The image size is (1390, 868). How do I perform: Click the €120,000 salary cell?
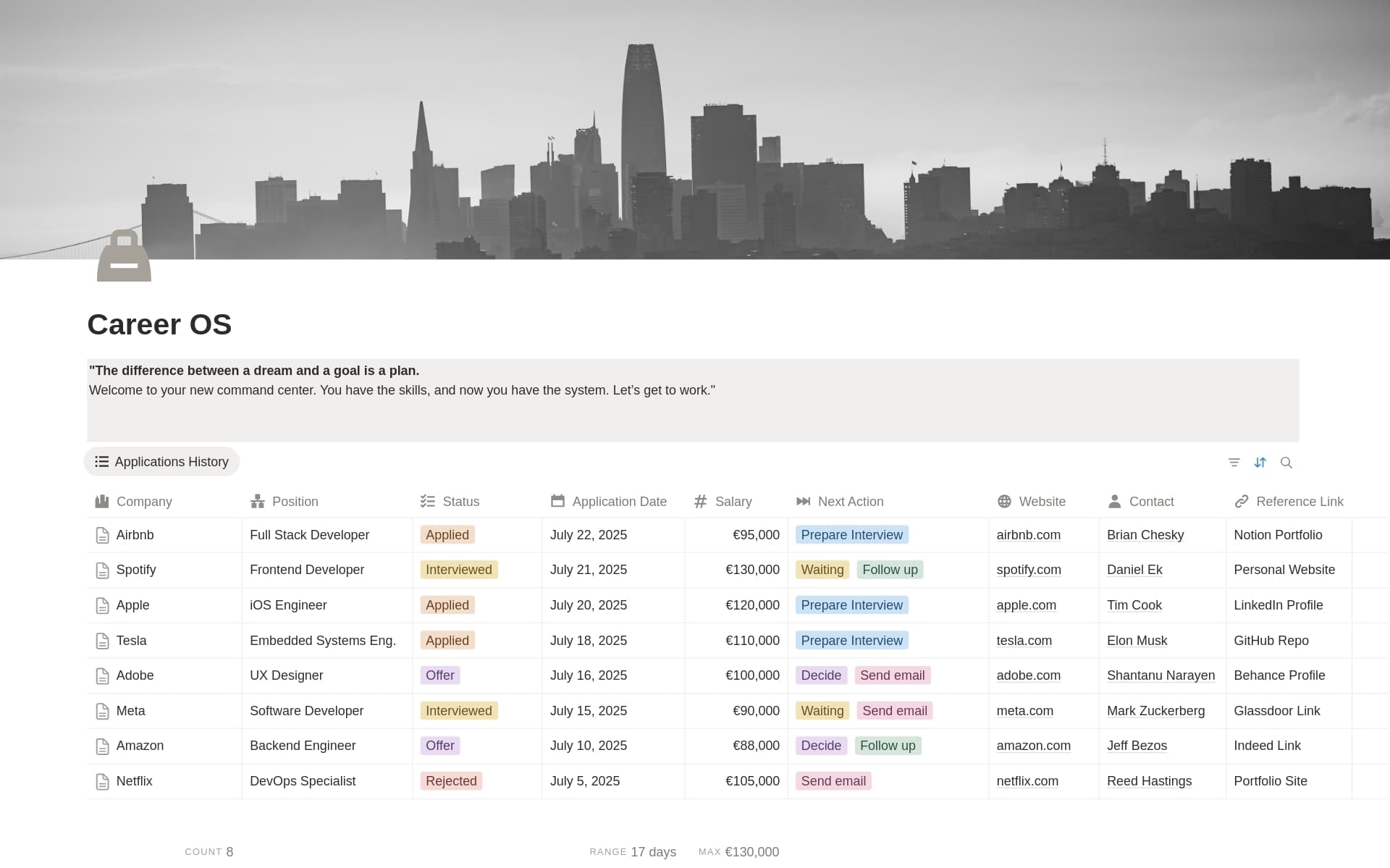click(x=736, y=605)
